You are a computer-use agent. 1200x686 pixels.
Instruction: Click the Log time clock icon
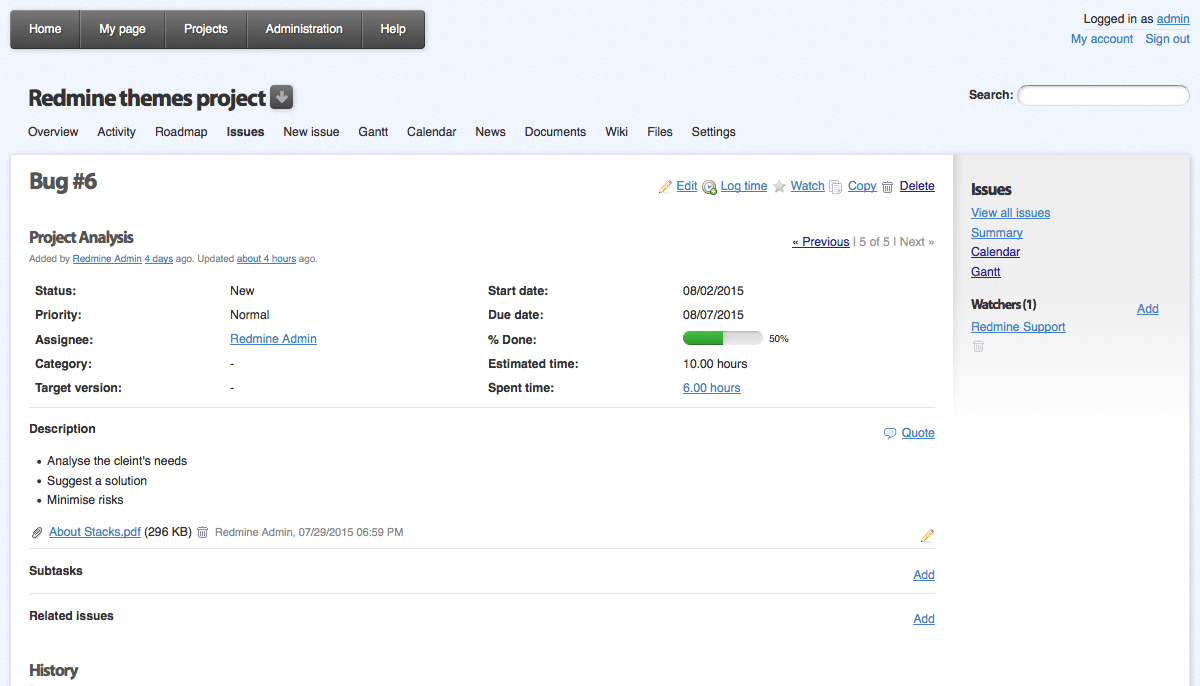[x=709, y=187]
